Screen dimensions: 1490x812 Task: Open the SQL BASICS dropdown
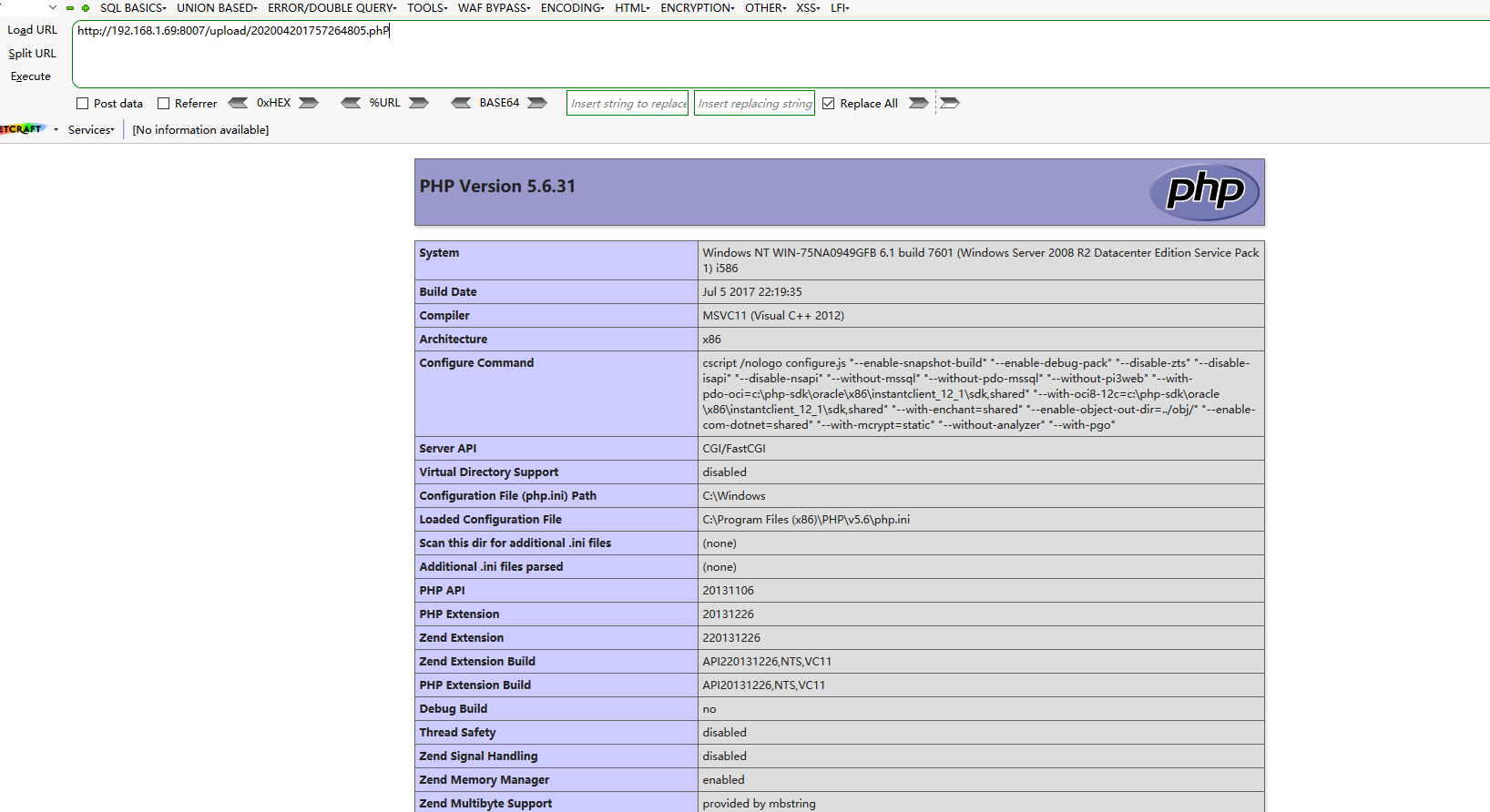coord(133,8)
